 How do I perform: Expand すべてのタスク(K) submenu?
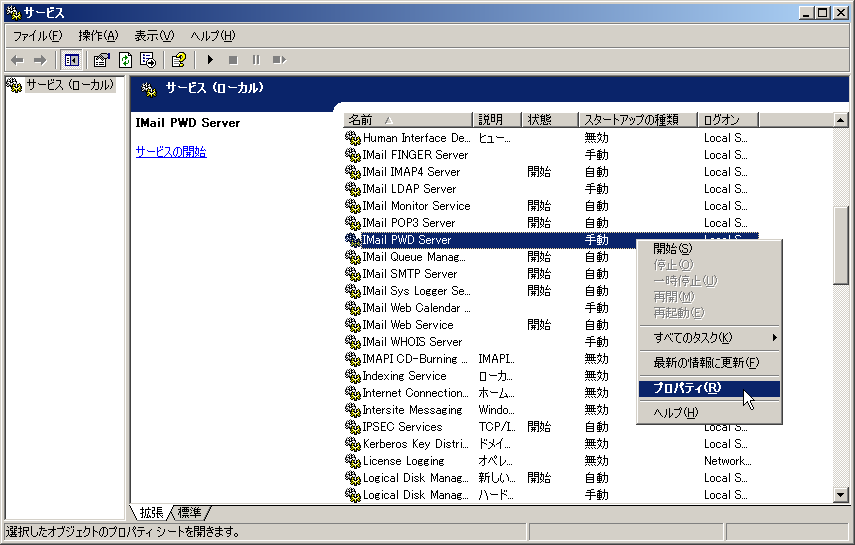[709, 338]
